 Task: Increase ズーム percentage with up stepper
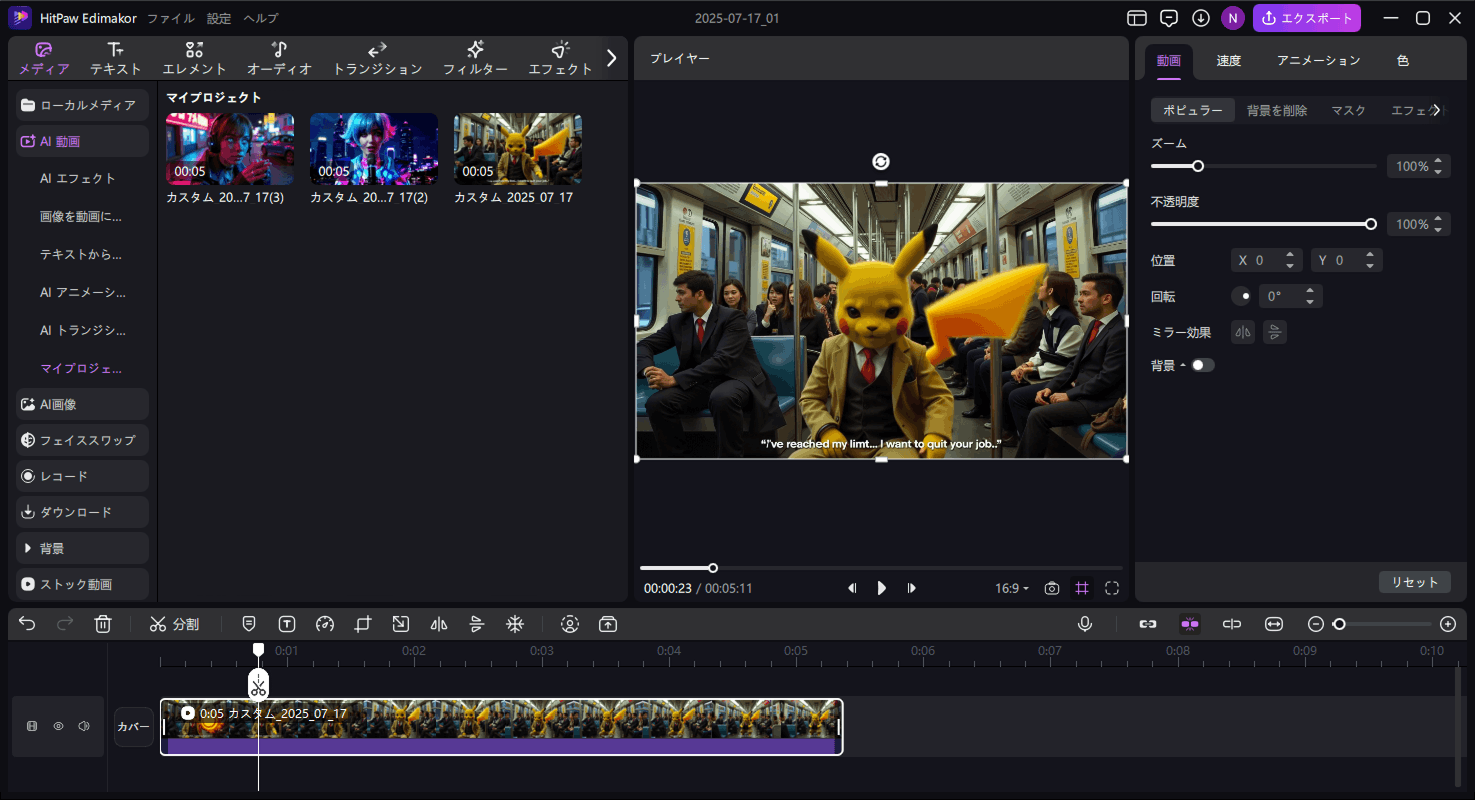tap(1438, 161)
